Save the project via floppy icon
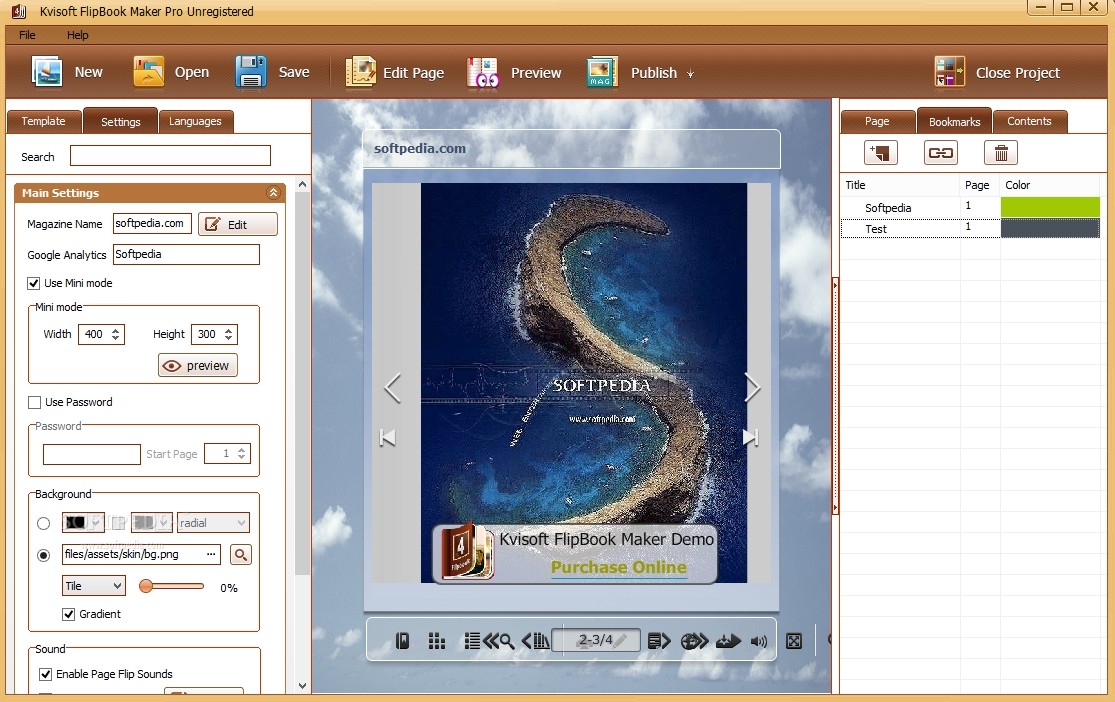This screenshot has width=1115, height=702. pyautogui.click(x=250, y=72)
